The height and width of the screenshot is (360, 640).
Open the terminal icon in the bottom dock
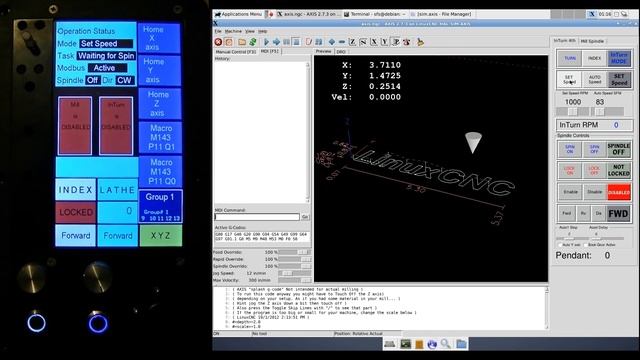pos(405,344)
